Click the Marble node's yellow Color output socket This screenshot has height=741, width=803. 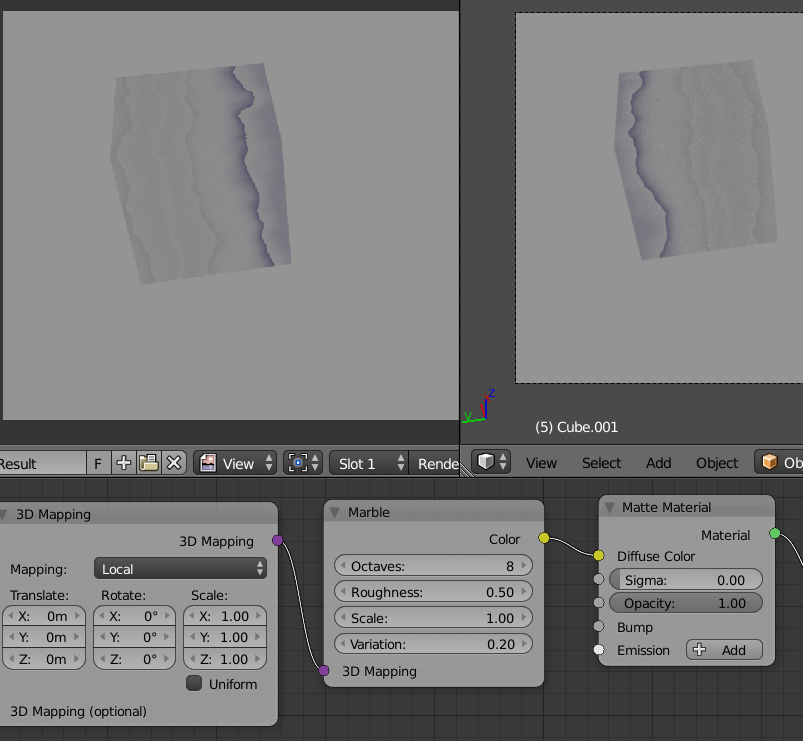click(x=543, y=537)
